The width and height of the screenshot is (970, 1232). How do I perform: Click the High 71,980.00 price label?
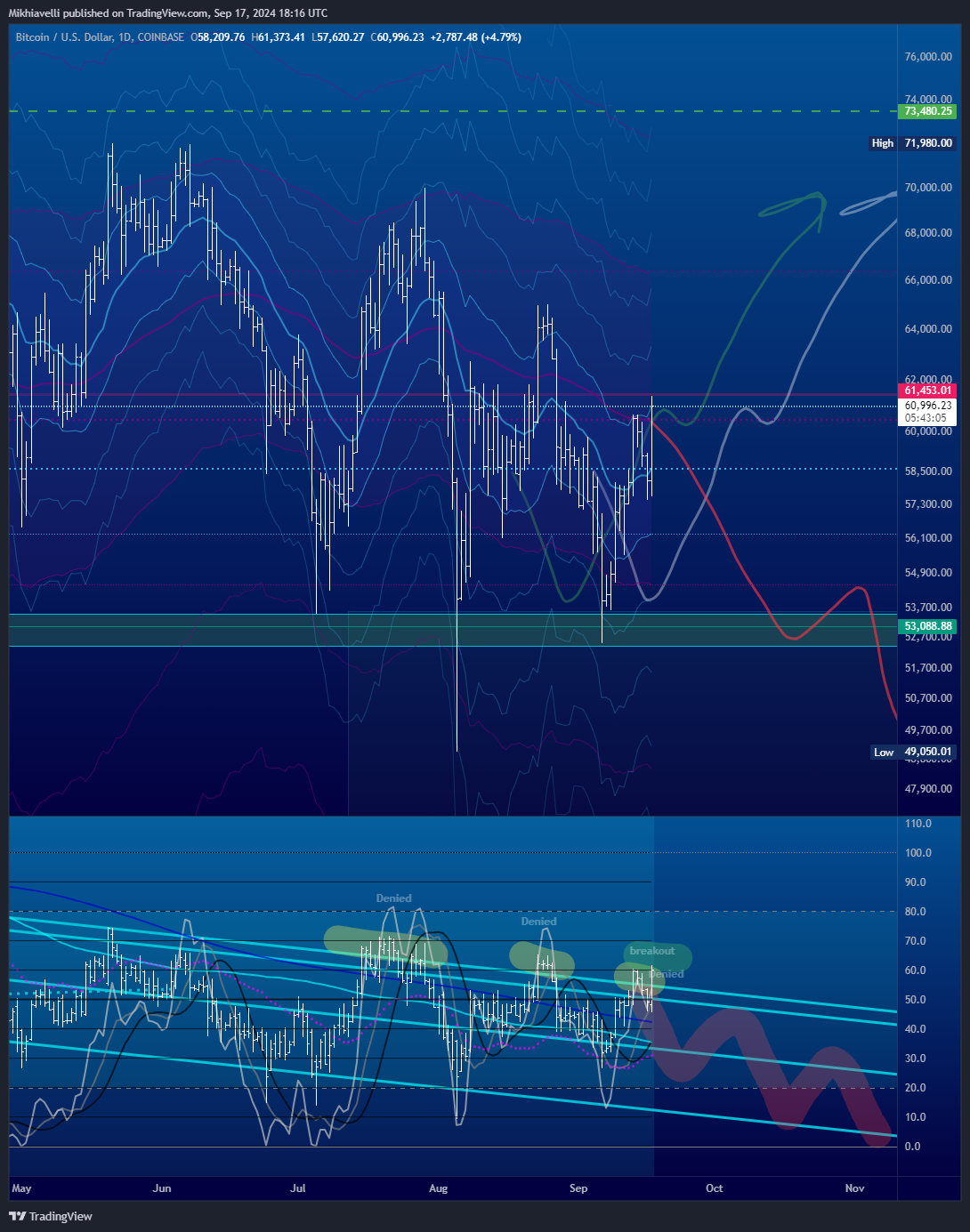coord(913,143)
